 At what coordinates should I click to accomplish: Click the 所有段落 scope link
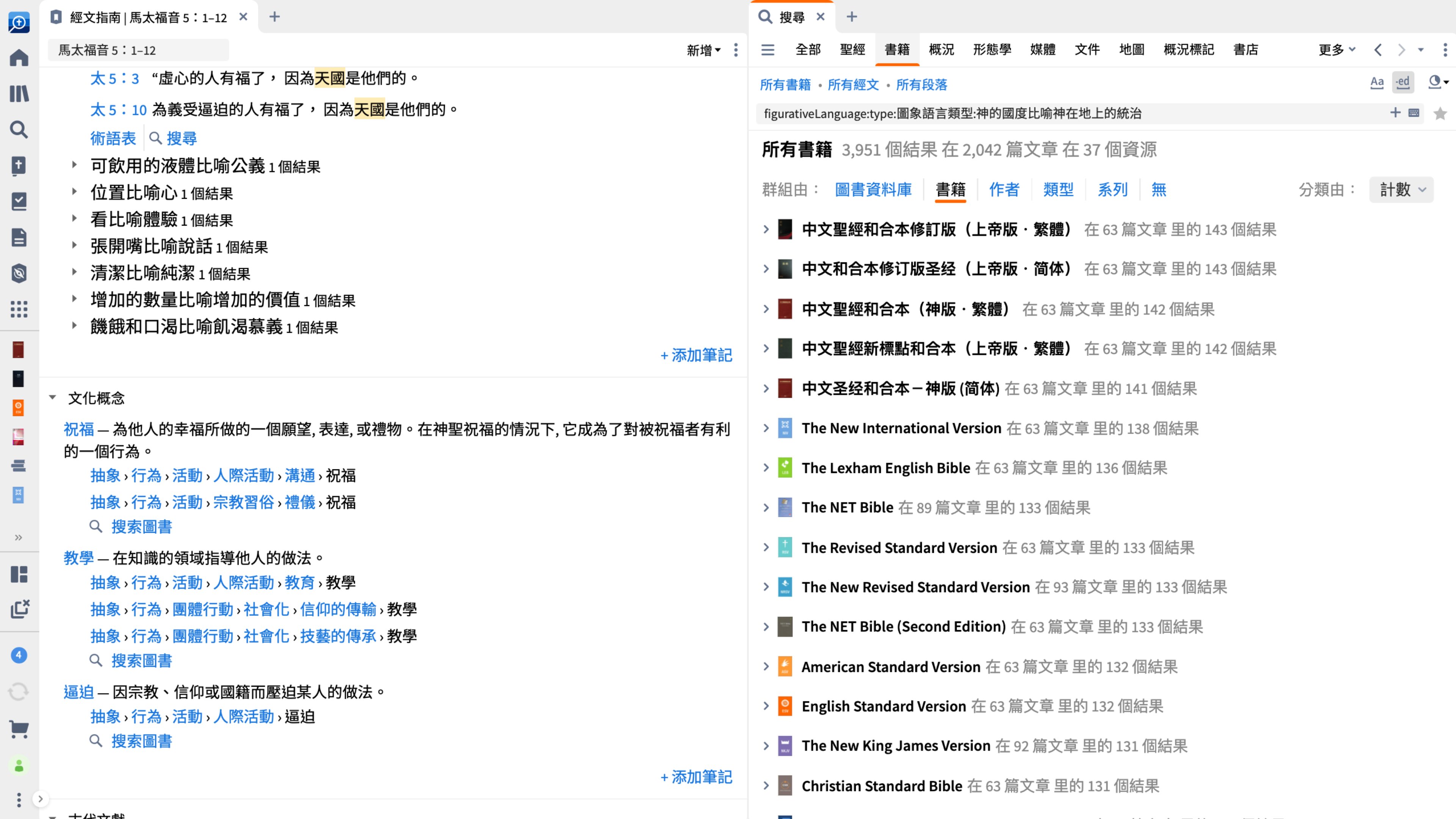[x=921, y=85]
